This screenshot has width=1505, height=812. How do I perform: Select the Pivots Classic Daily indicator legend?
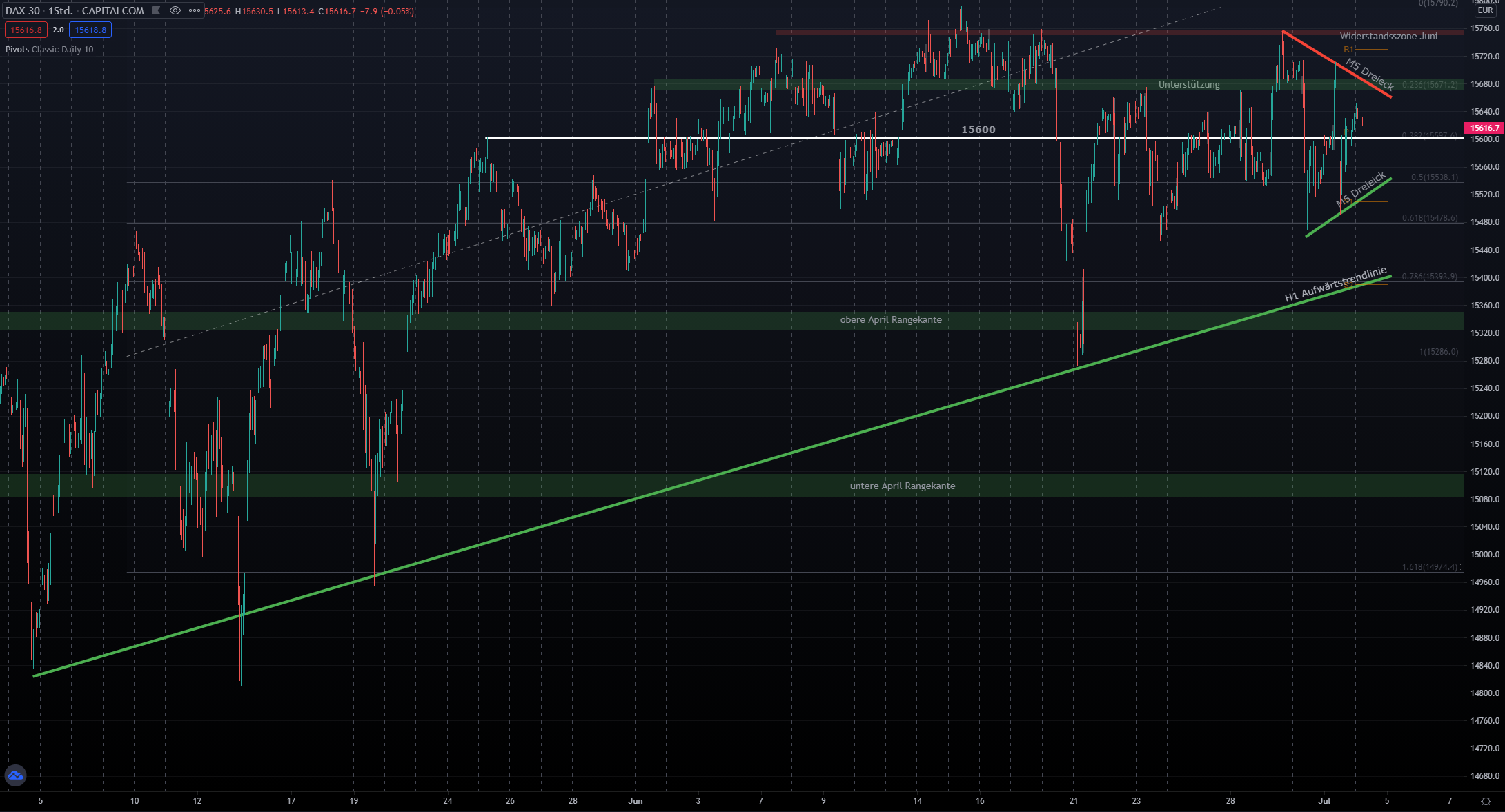(x=49, y=49)
